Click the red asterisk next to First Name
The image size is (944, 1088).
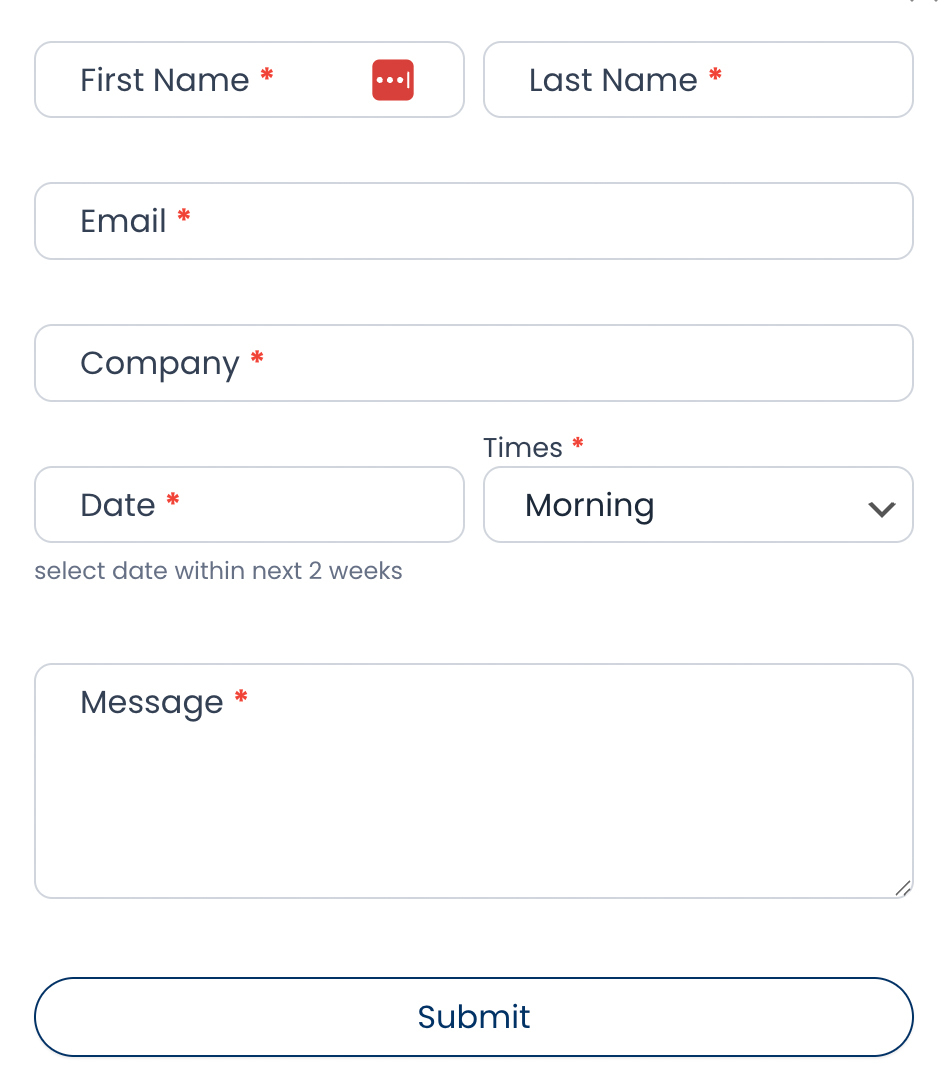pos(267,75)
